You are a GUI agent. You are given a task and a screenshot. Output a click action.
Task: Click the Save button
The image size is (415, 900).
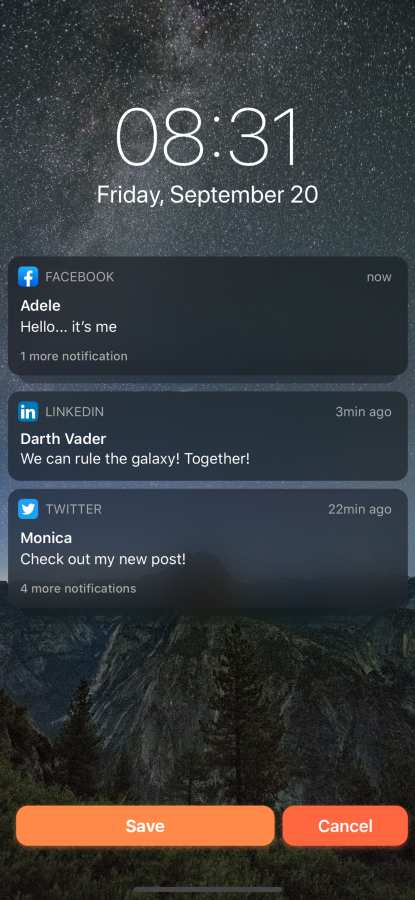coord(145,826)
